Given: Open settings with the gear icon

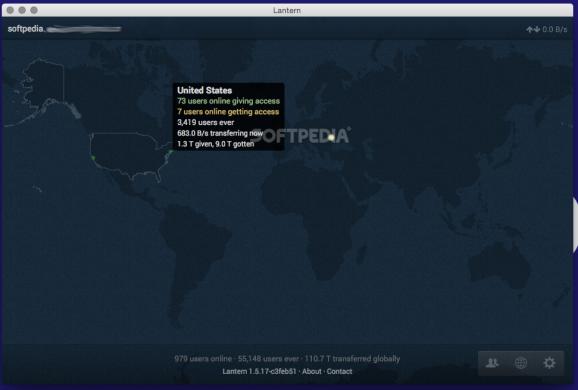Looking at the screenshot, I should coord(549,363).
